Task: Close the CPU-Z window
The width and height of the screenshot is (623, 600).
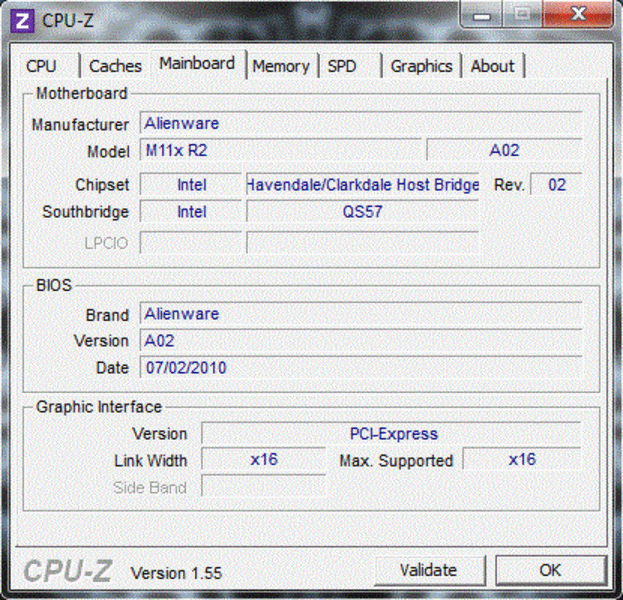Action: point(578,14)
